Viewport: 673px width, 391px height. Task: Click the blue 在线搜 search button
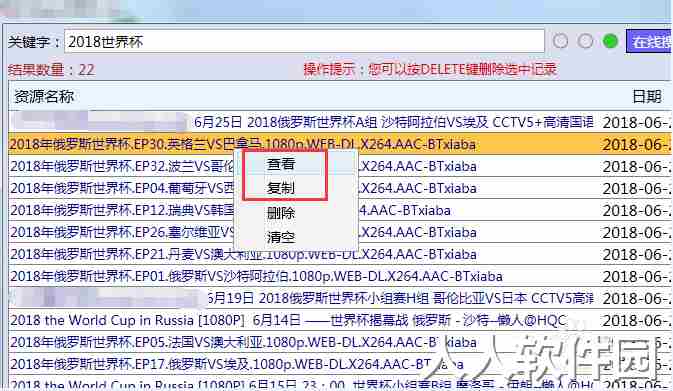(x=649, y=42)
